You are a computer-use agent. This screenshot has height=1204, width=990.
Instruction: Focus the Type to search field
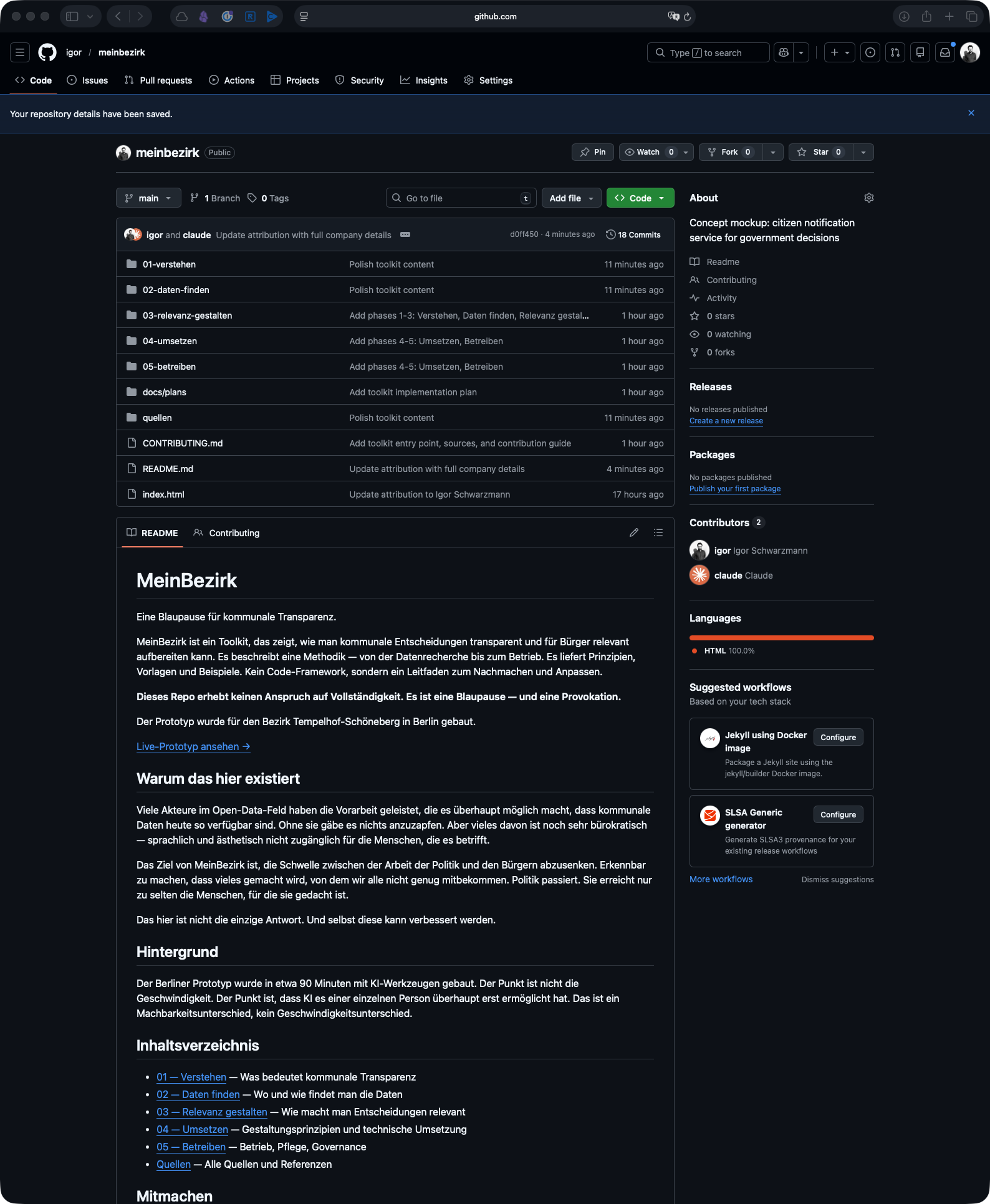coord(708,52)
